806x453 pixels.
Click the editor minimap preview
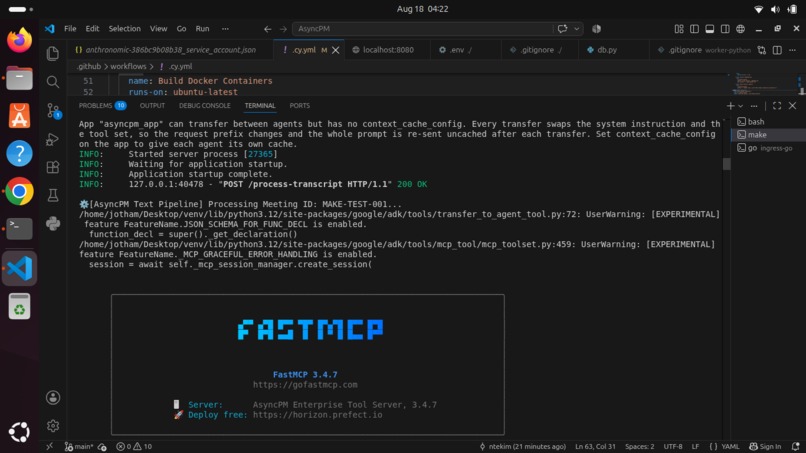point(763,84)
